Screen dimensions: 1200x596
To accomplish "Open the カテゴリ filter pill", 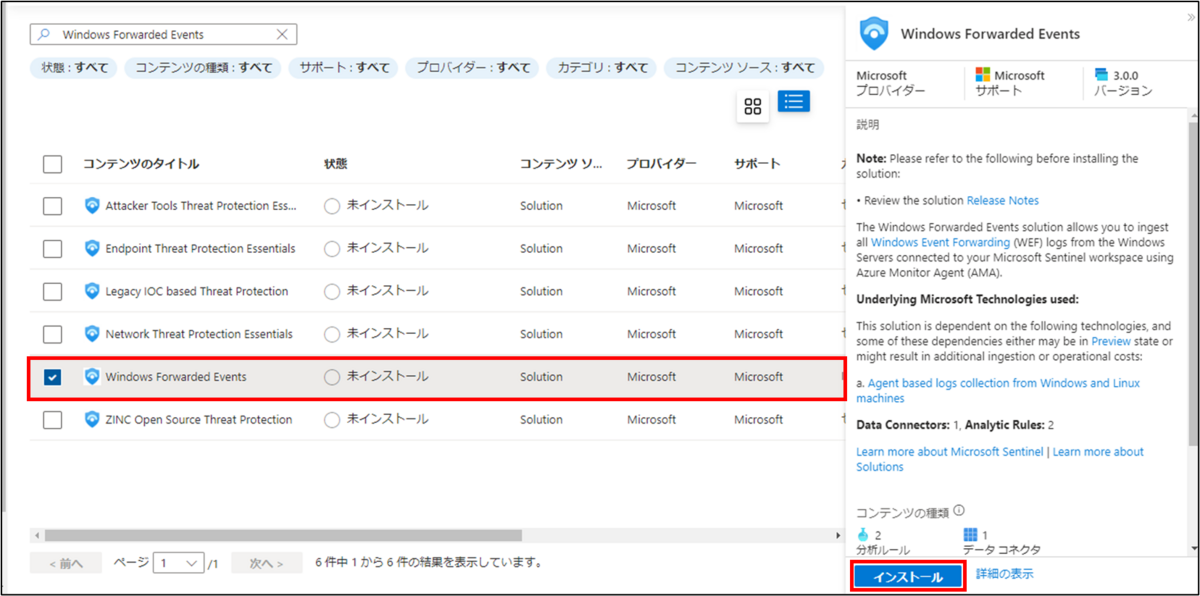I will click(x=601, y=68).
